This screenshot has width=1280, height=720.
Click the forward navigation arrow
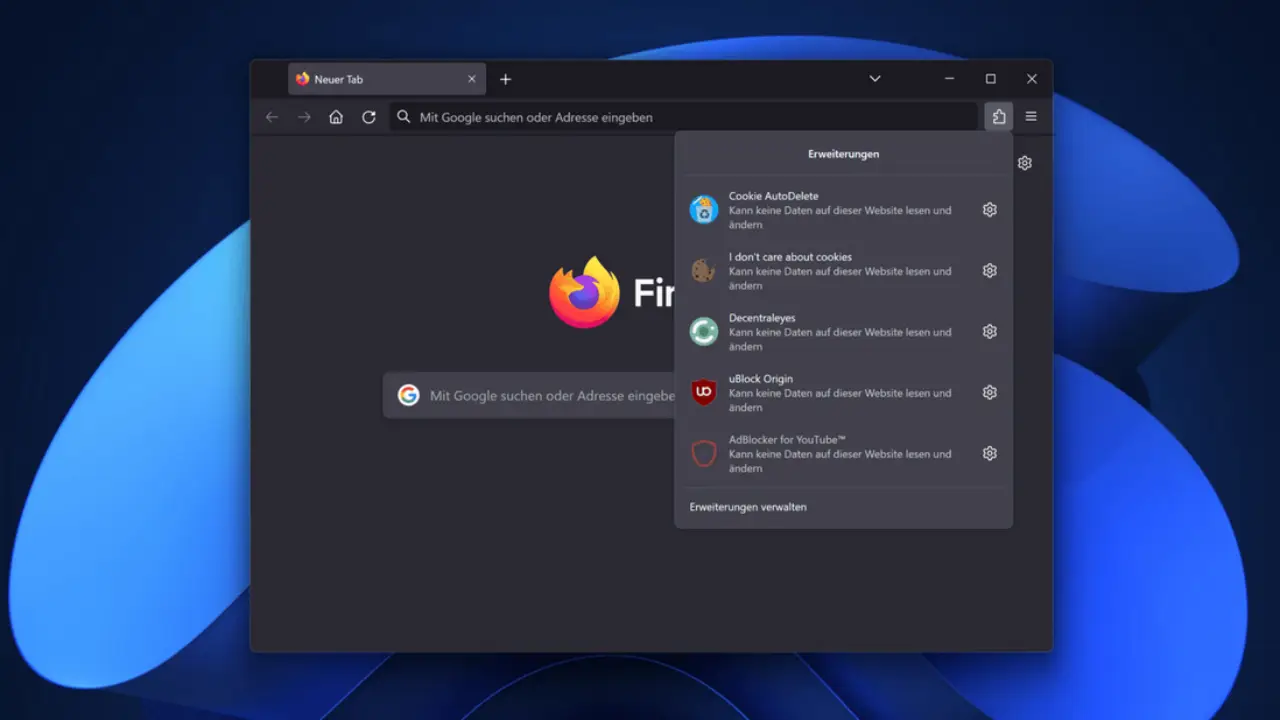(x=304, y=117)
